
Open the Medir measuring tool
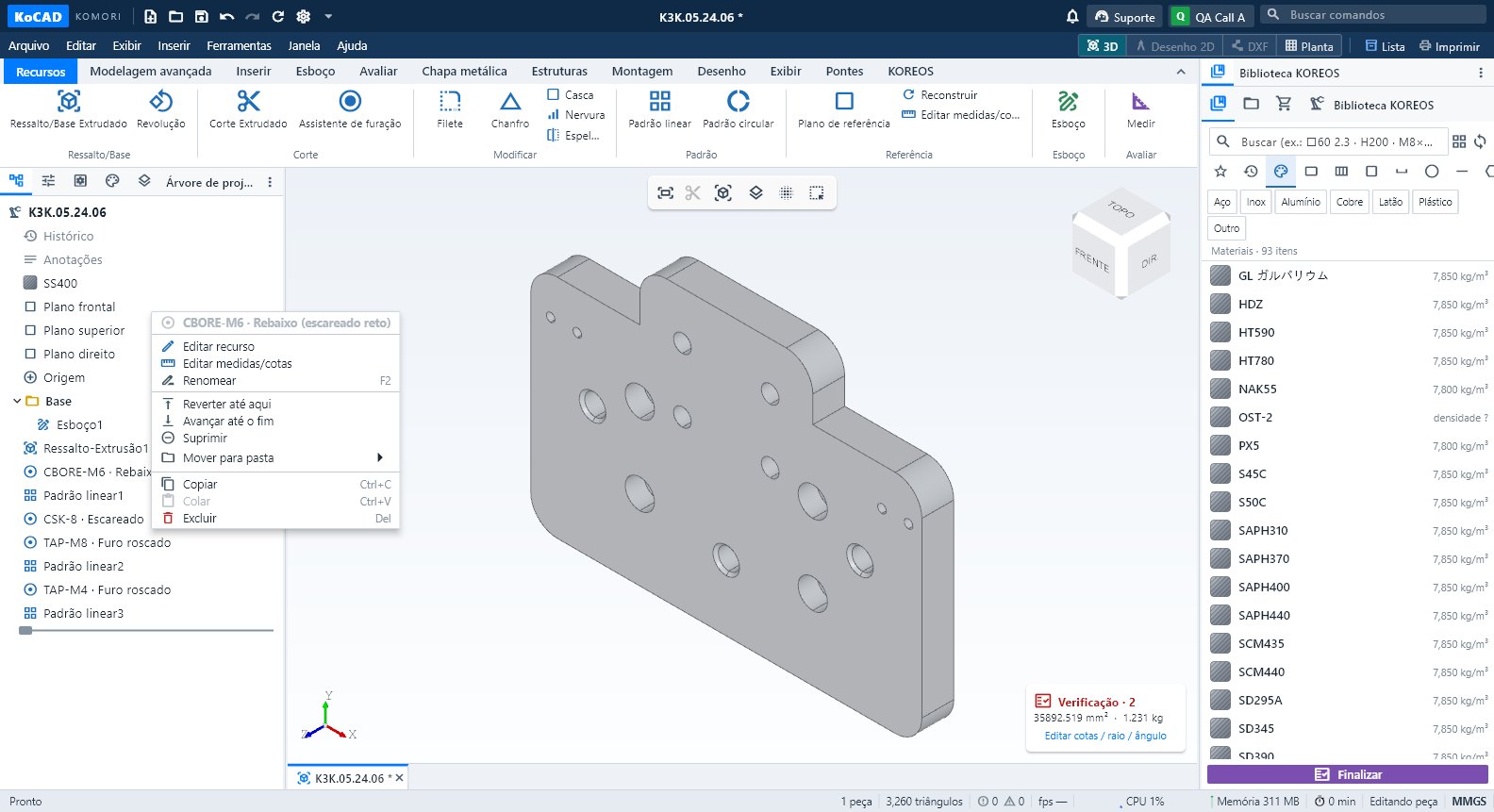[1140, 109]
